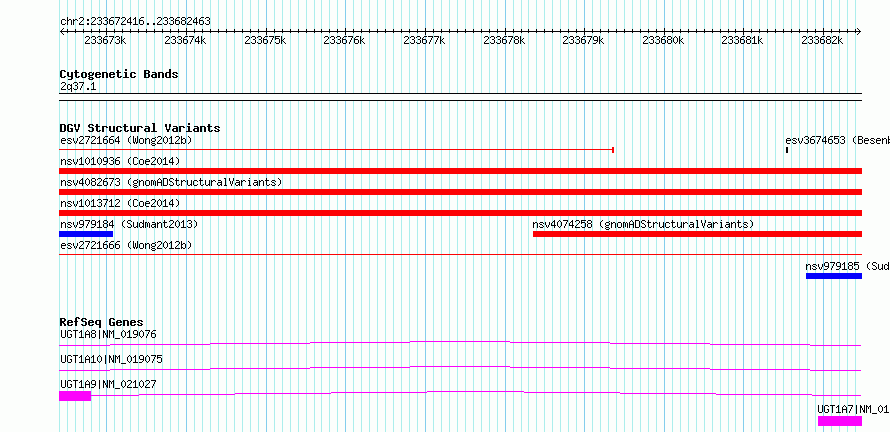The image size is (890, 432).
Task: Click the 233678k ruler position
Action: tap(505, 41)
